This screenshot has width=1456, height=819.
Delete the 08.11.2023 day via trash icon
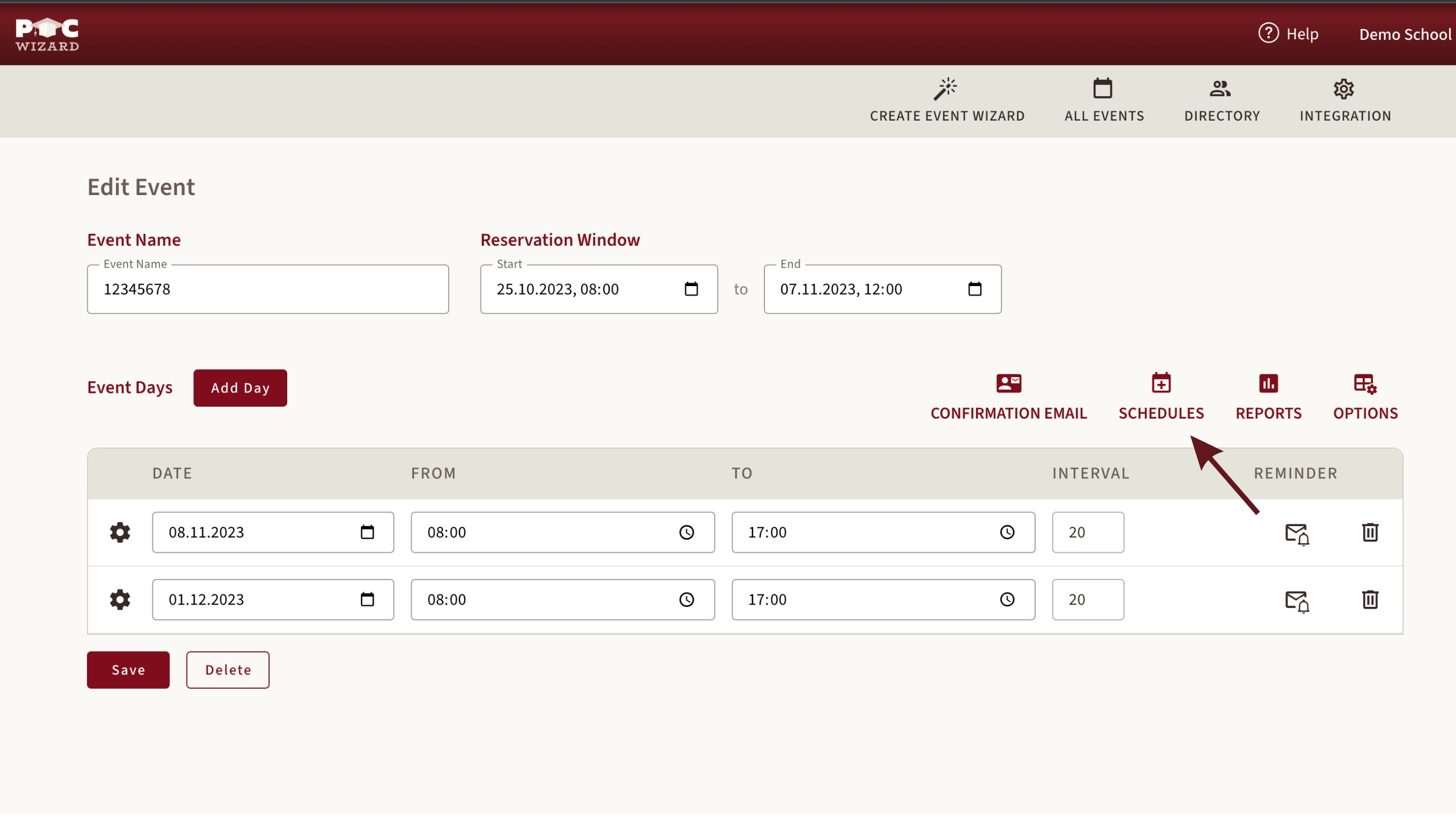point(1370,532)
